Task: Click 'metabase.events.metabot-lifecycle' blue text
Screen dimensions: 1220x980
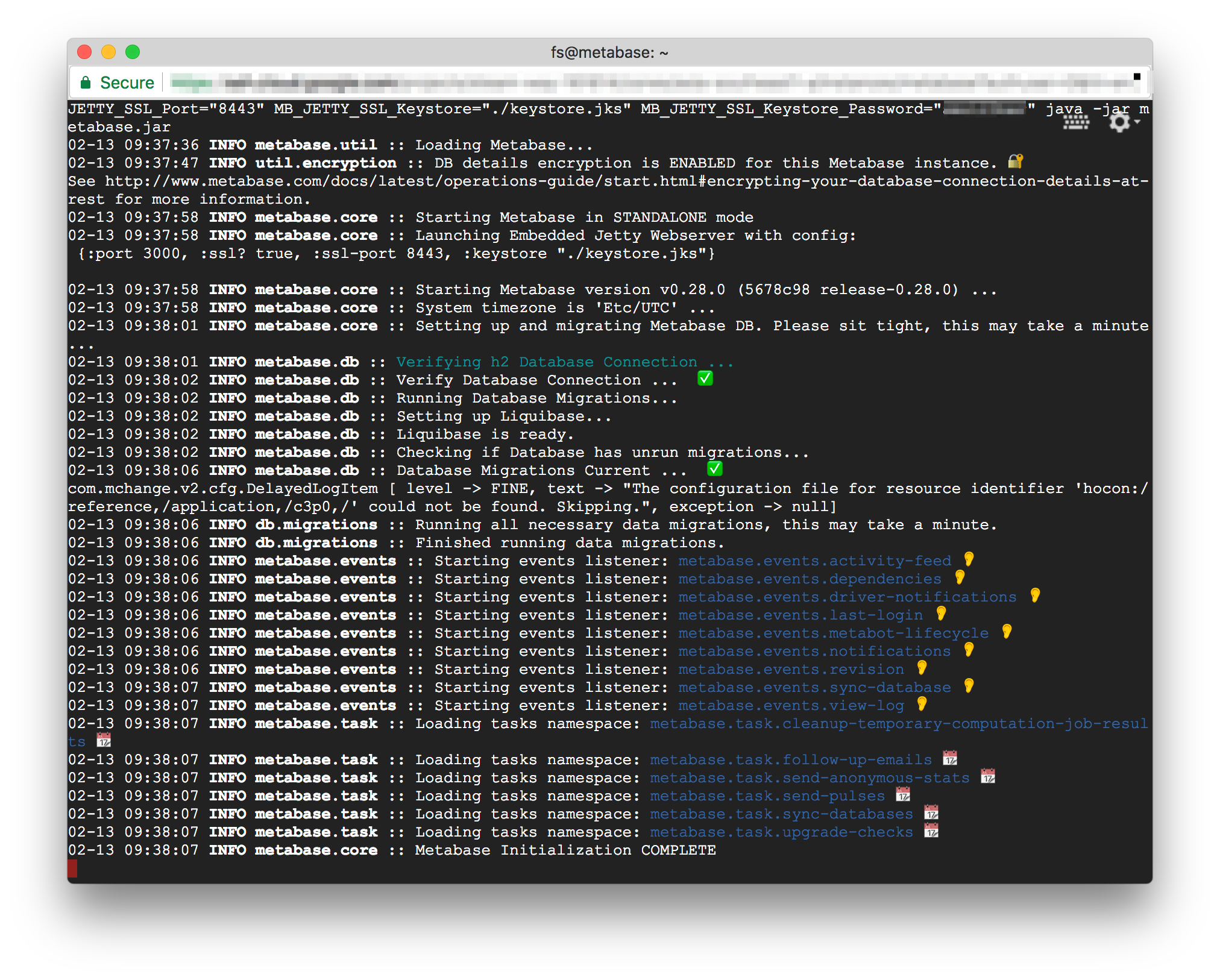Action: (x=833, y=633)
